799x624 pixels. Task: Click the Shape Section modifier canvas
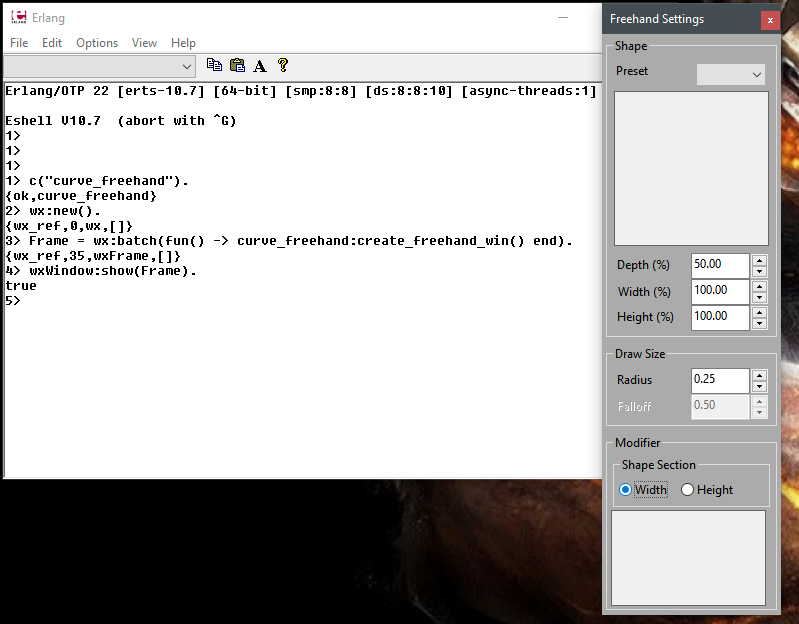click(688, 558)
